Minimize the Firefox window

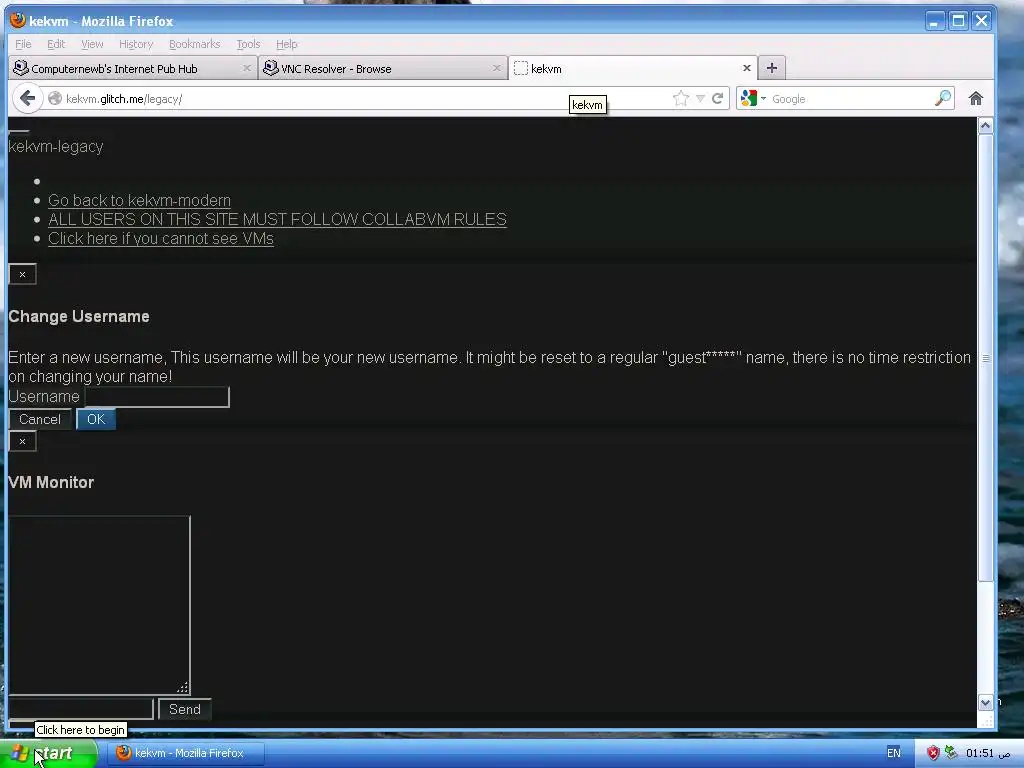935,21
